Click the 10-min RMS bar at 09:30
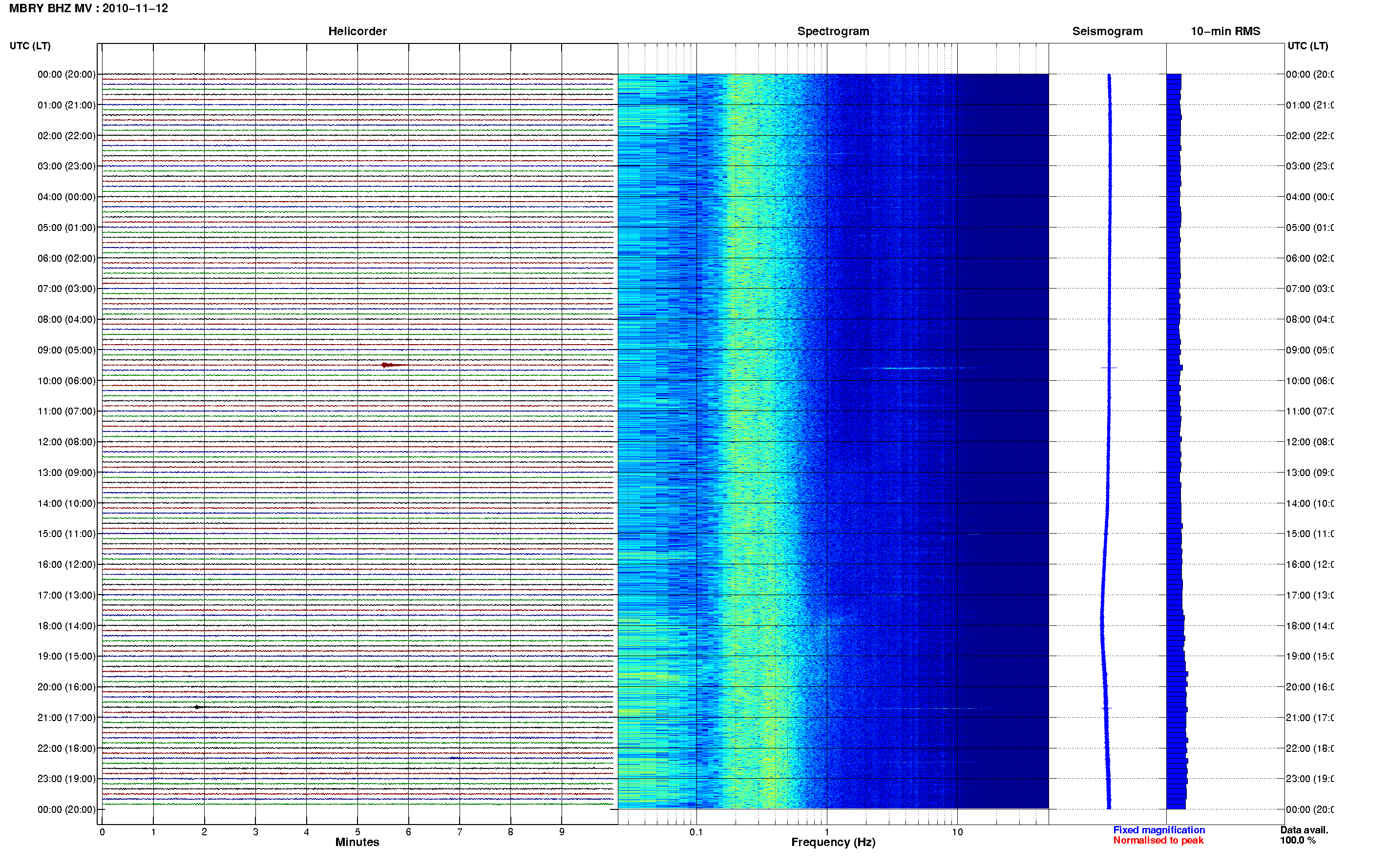This screenshot has width=1389, height=868. (1174, 368)
